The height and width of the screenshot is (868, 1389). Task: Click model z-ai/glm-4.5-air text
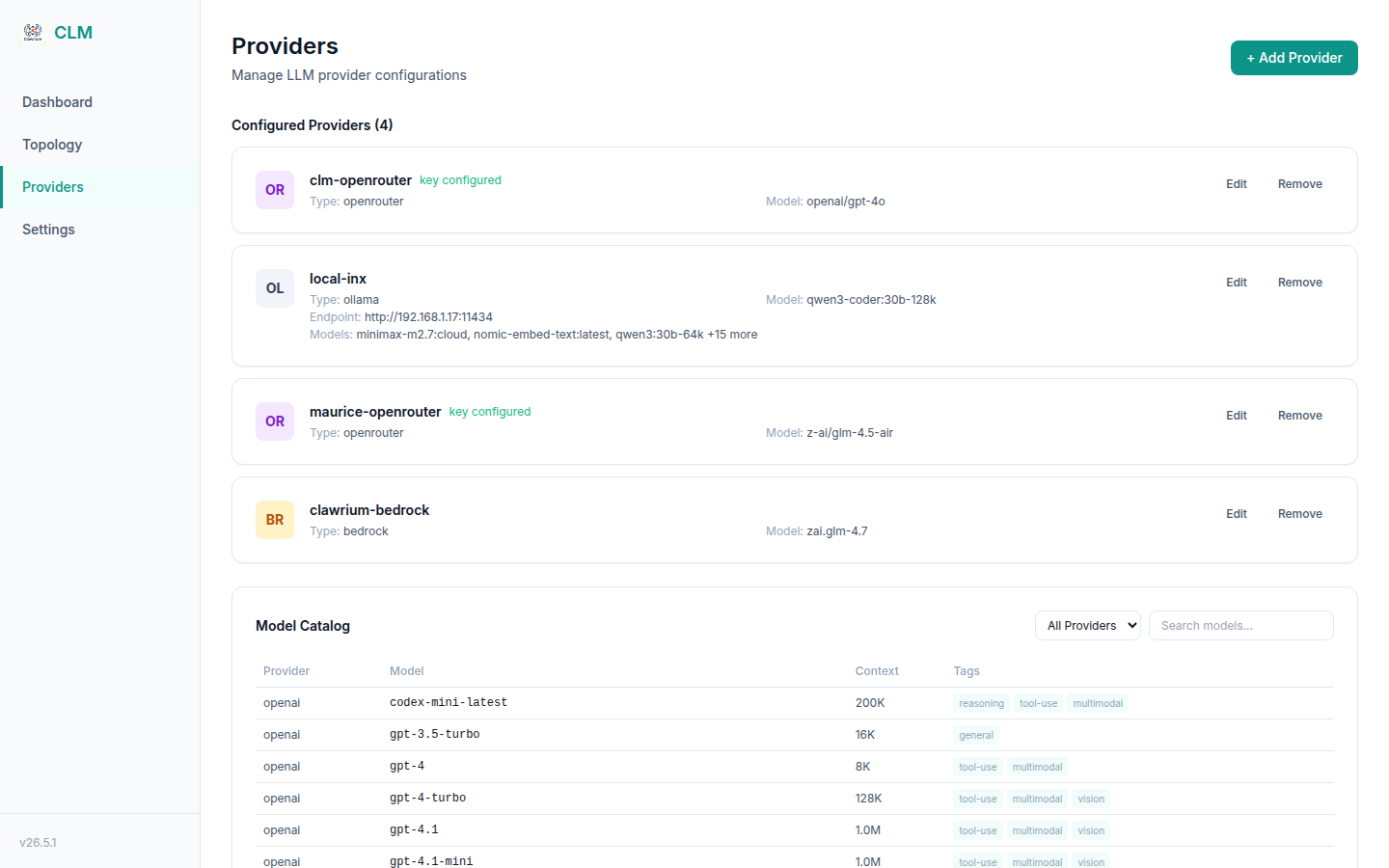(850, 433)
